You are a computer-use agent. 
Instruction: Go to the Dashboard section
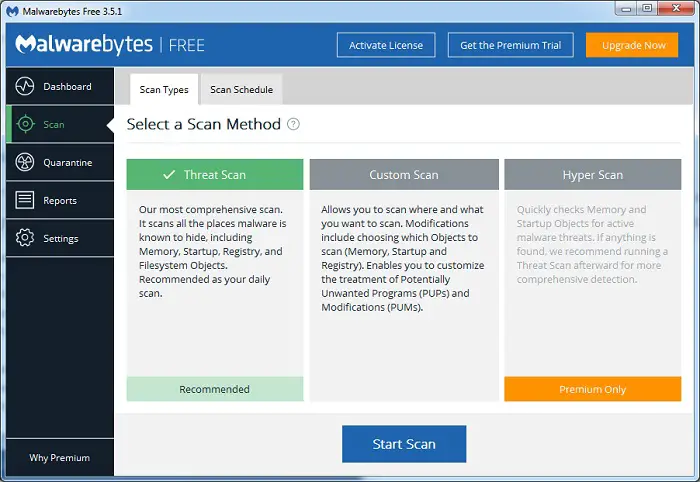[x=60, y=86]
